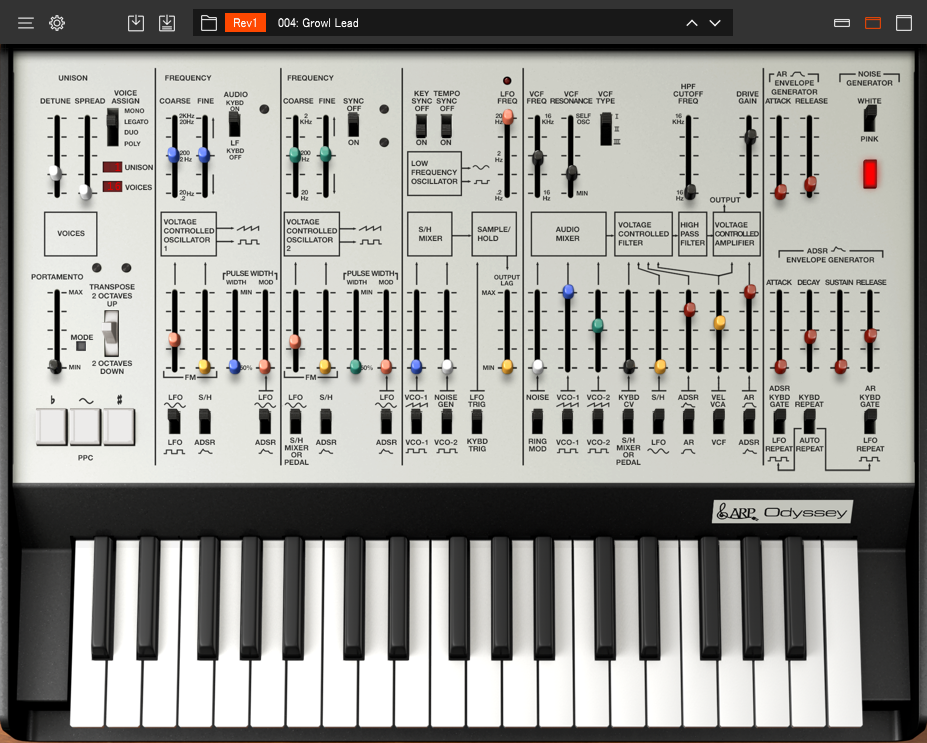Open preset list via '004: Growl Lead' name
Screen dimensions: 927x743
point(320,22)
